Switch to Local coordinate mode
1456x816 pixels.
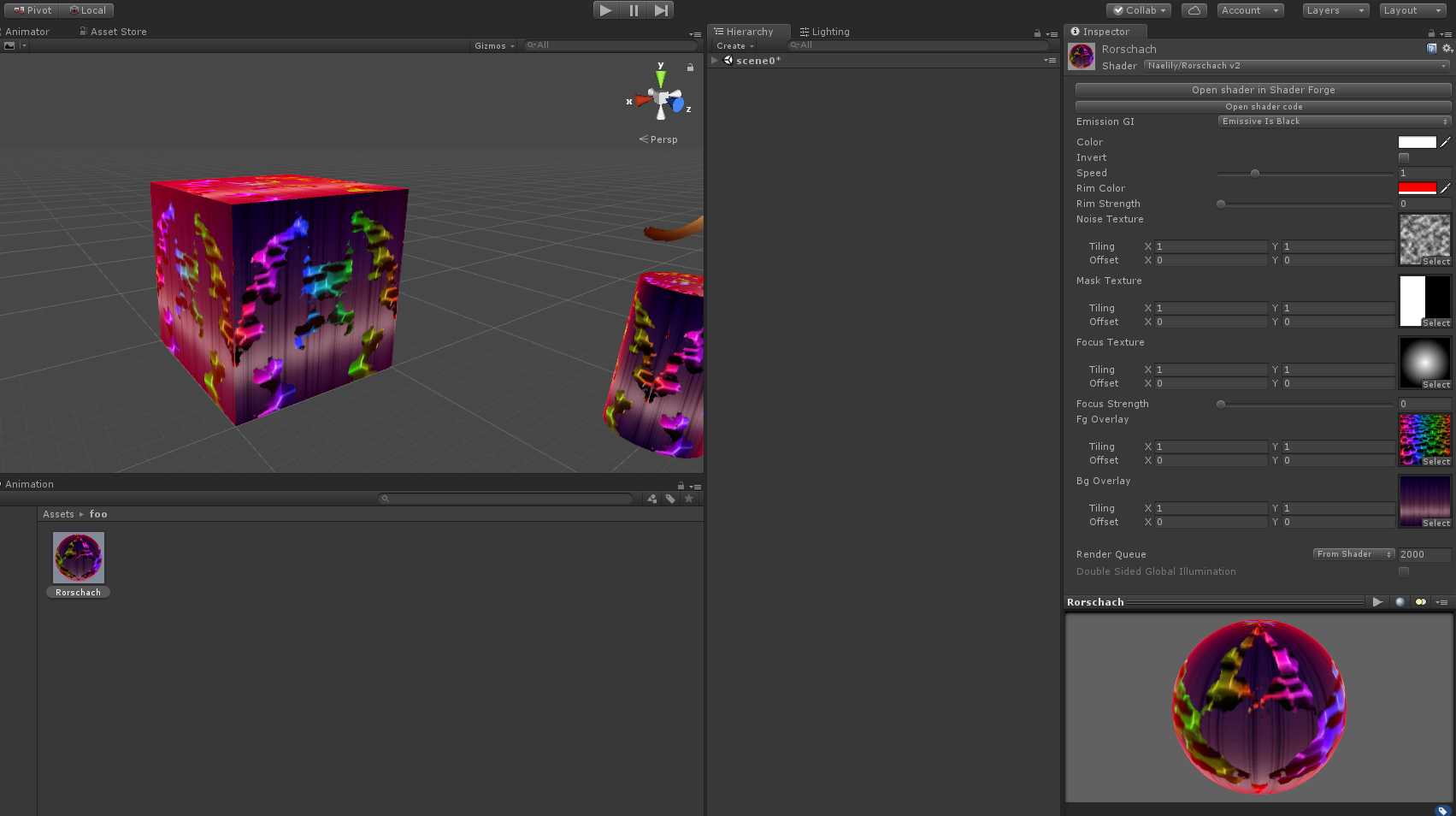87,9
